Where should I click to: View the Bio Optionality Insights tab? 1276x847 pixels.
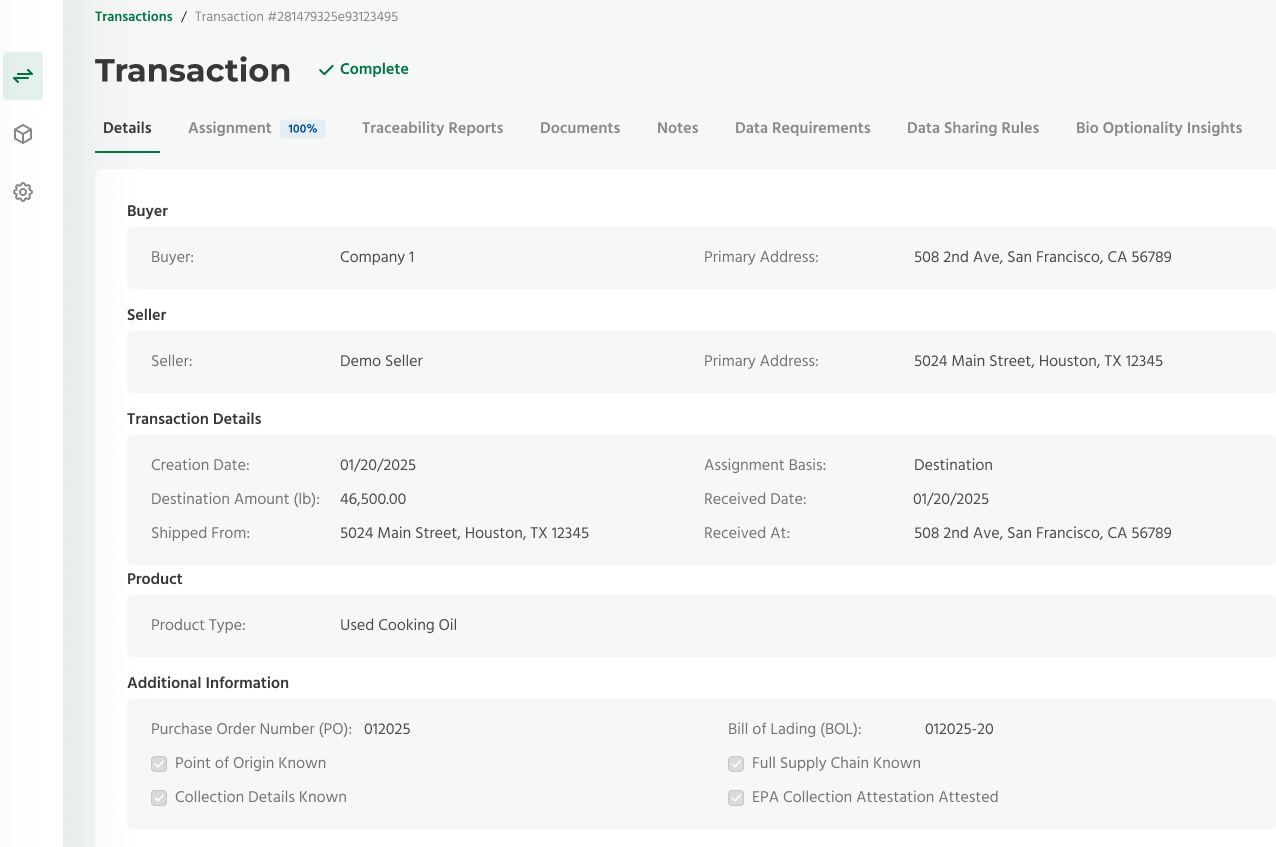1158,128
